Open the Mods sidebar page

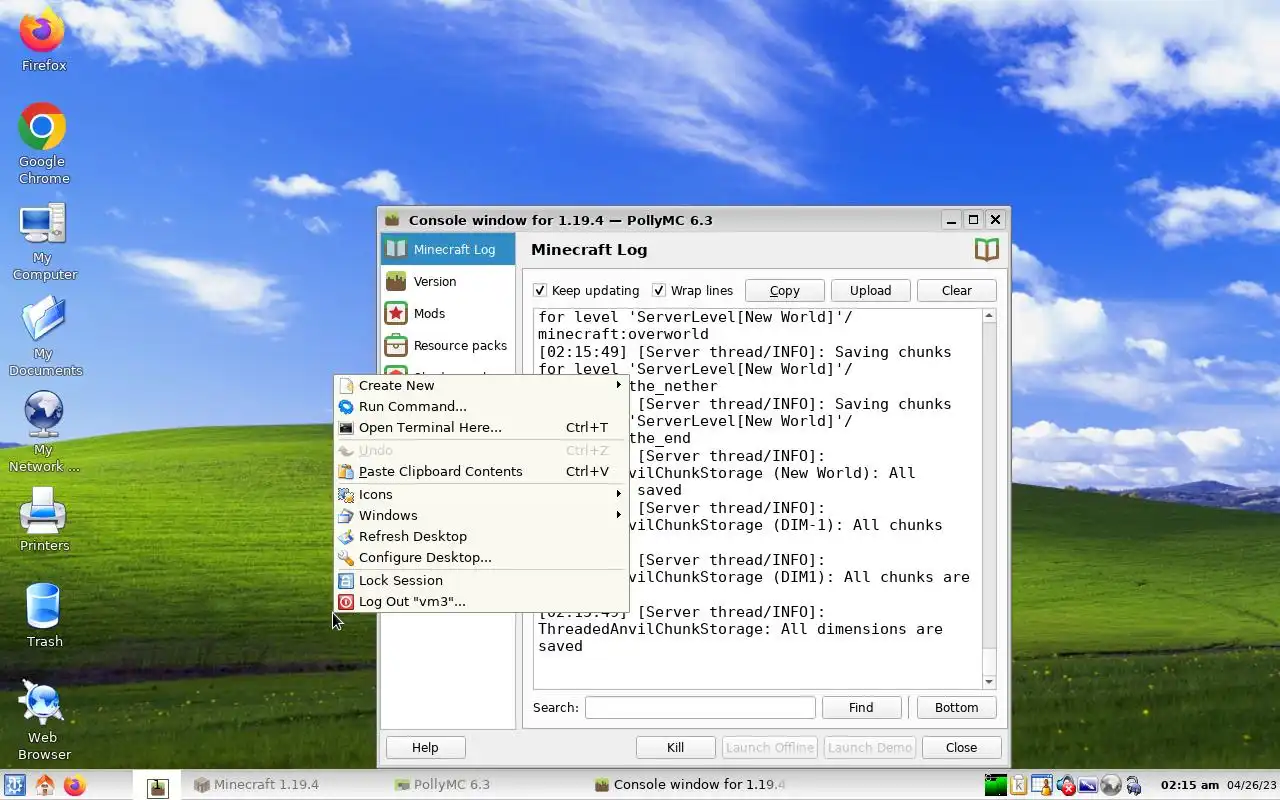point(448,313)
